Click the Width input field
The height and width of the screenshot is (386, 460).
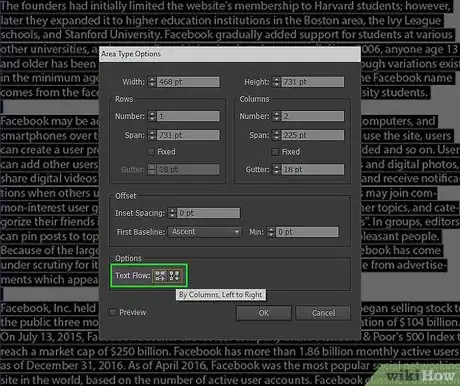(188, 82)
